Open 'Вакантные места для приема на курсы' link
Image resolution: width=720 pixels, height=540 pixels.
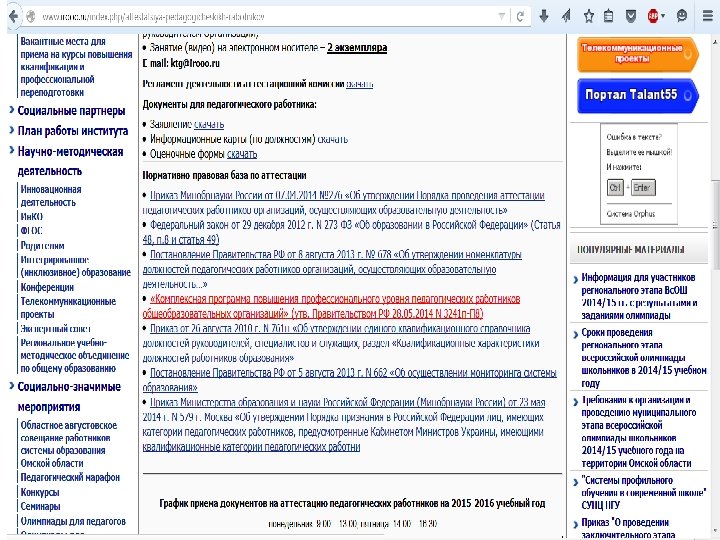[x=76, y=67]
